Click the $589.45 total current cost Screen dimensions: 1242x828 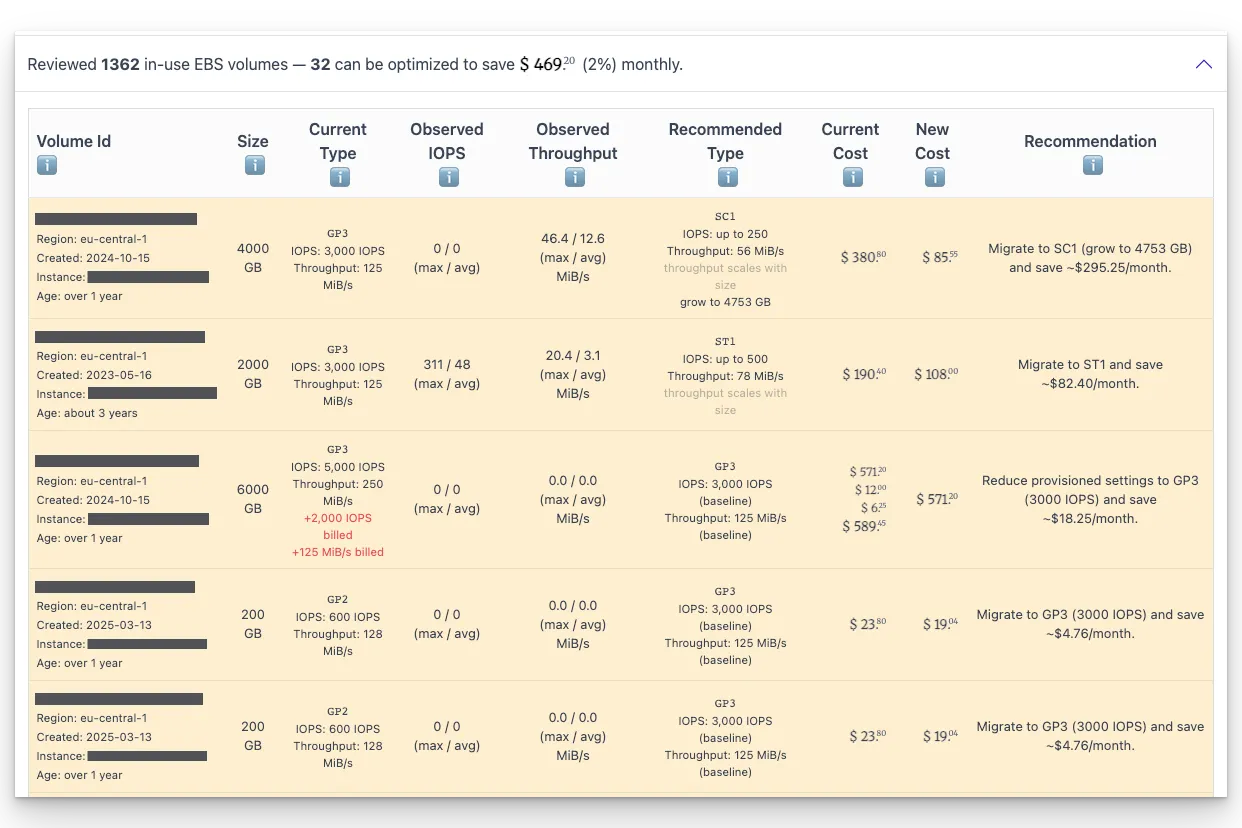(x=864, y=526)
